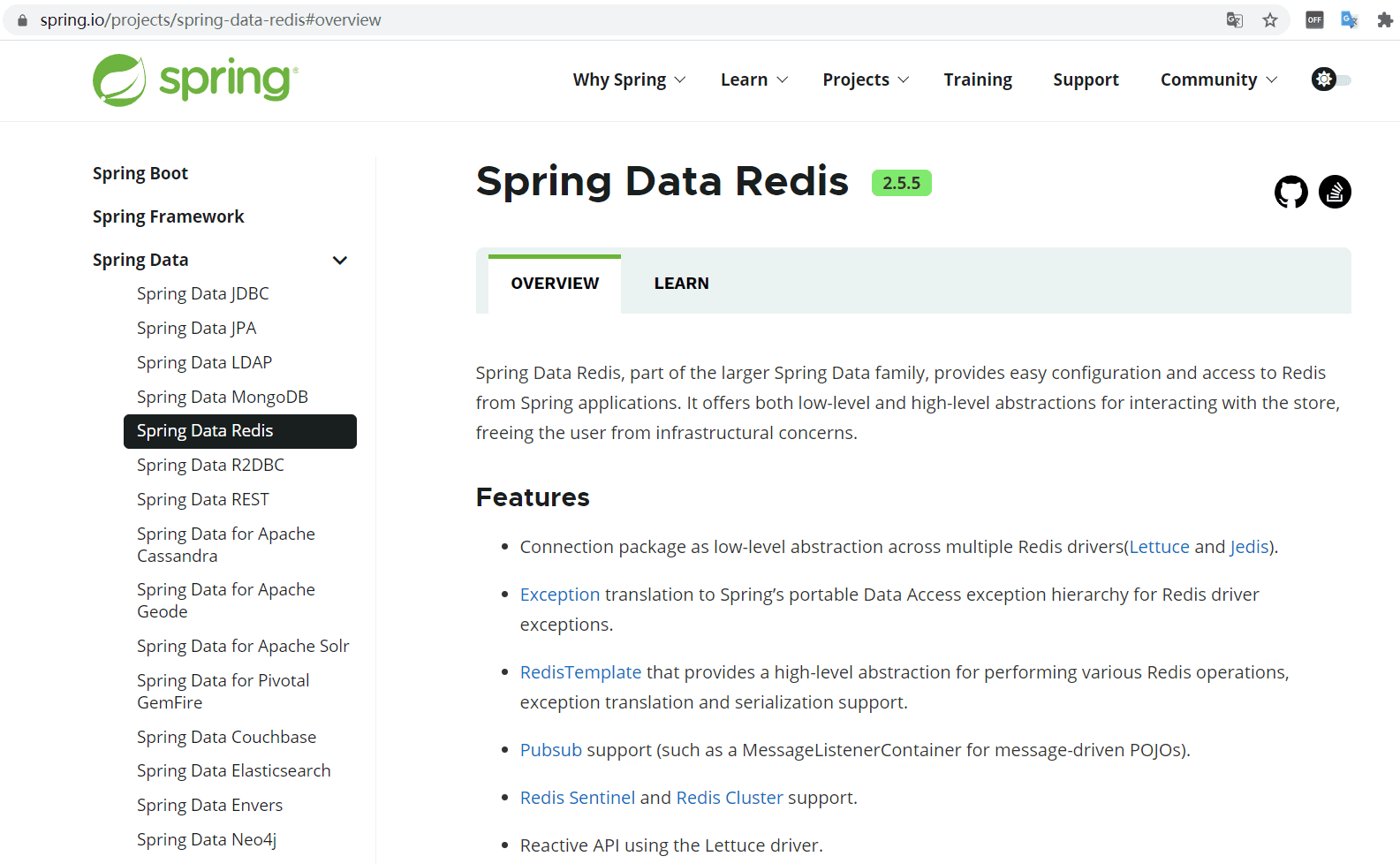This screenshot has width=1400, height=864.
Task: Expand the Projects navigation dropdown
Action: 866,80
